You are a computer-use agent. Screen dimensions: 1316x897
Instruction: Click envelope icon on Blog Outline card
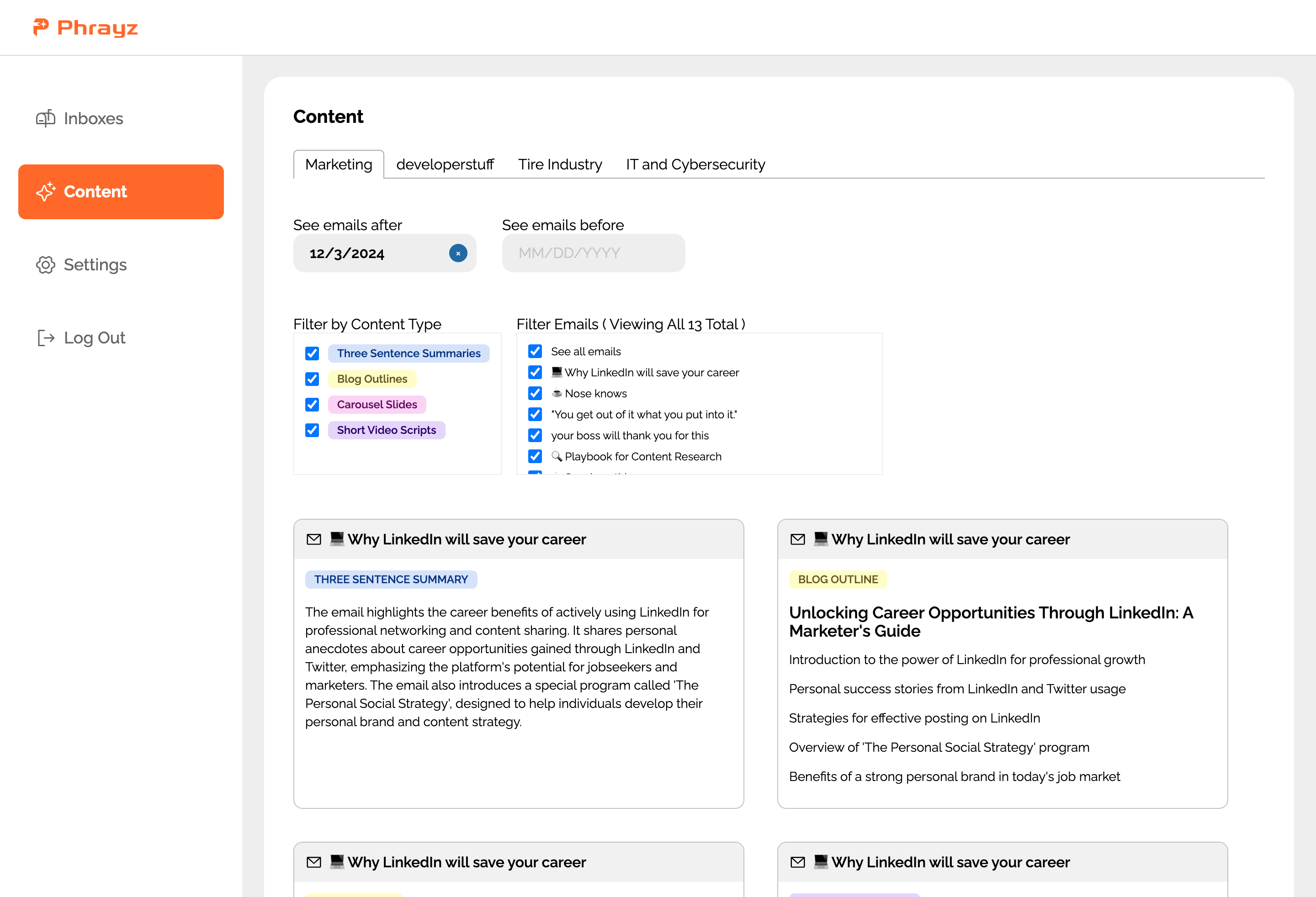click(x=797, y=539)
